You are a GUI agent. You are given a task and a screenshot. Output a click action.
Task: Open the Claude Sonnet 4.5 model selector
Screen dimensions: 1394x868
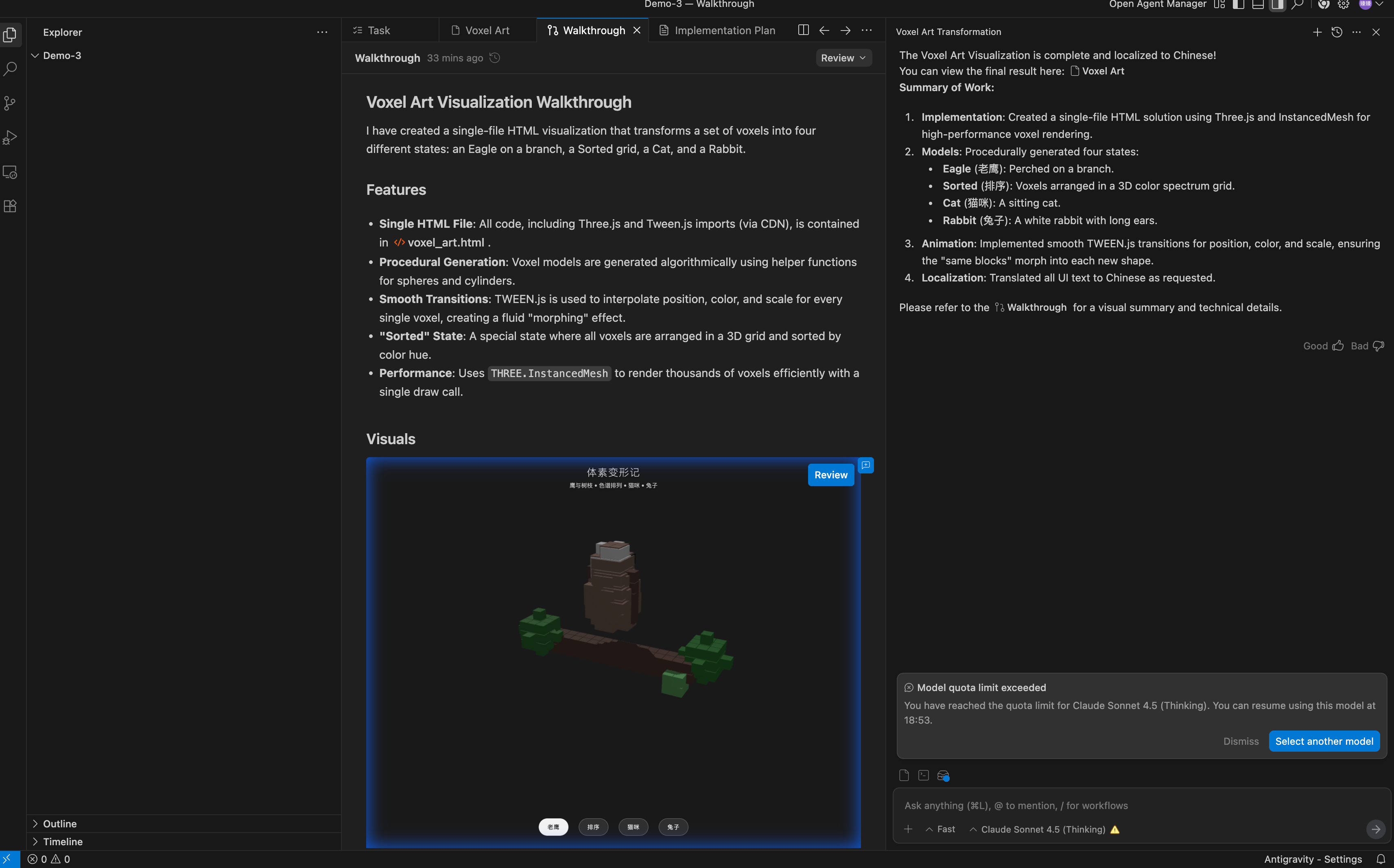coord(1042,829)
